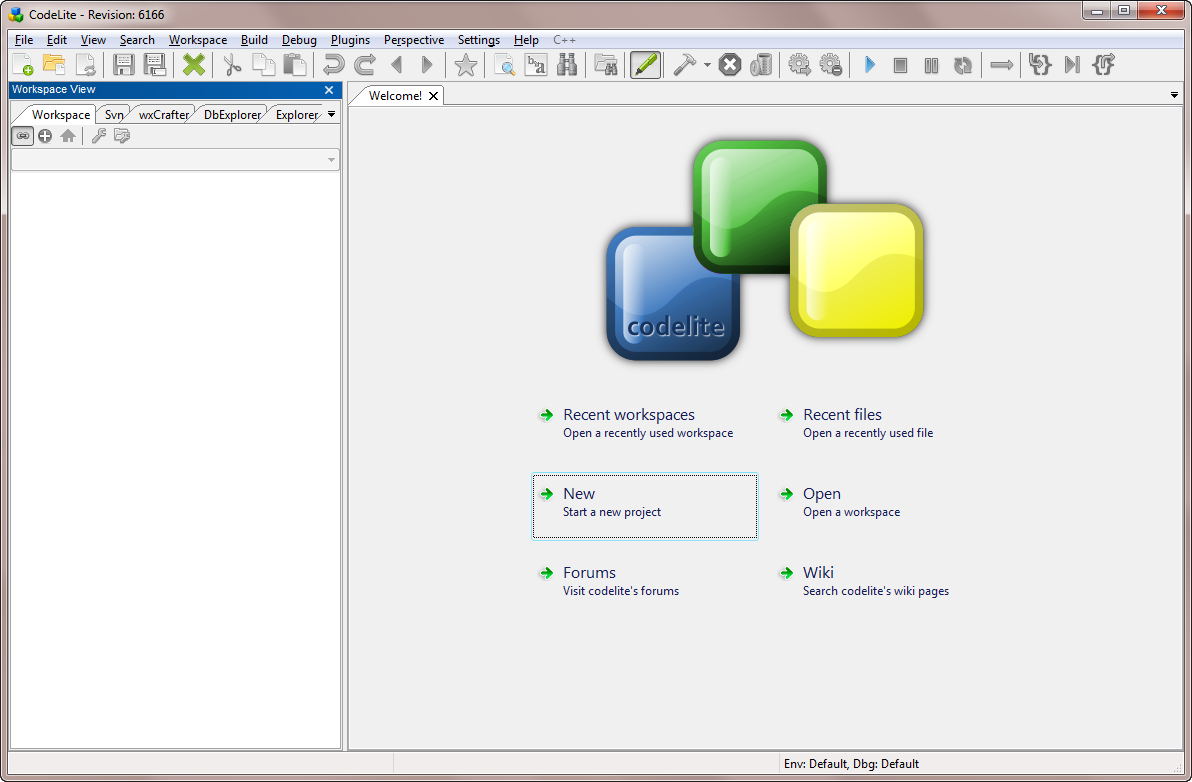Viewport: 1192px width, 782px height.
Task: Redo the last undone action
Action: click(365, 65)
